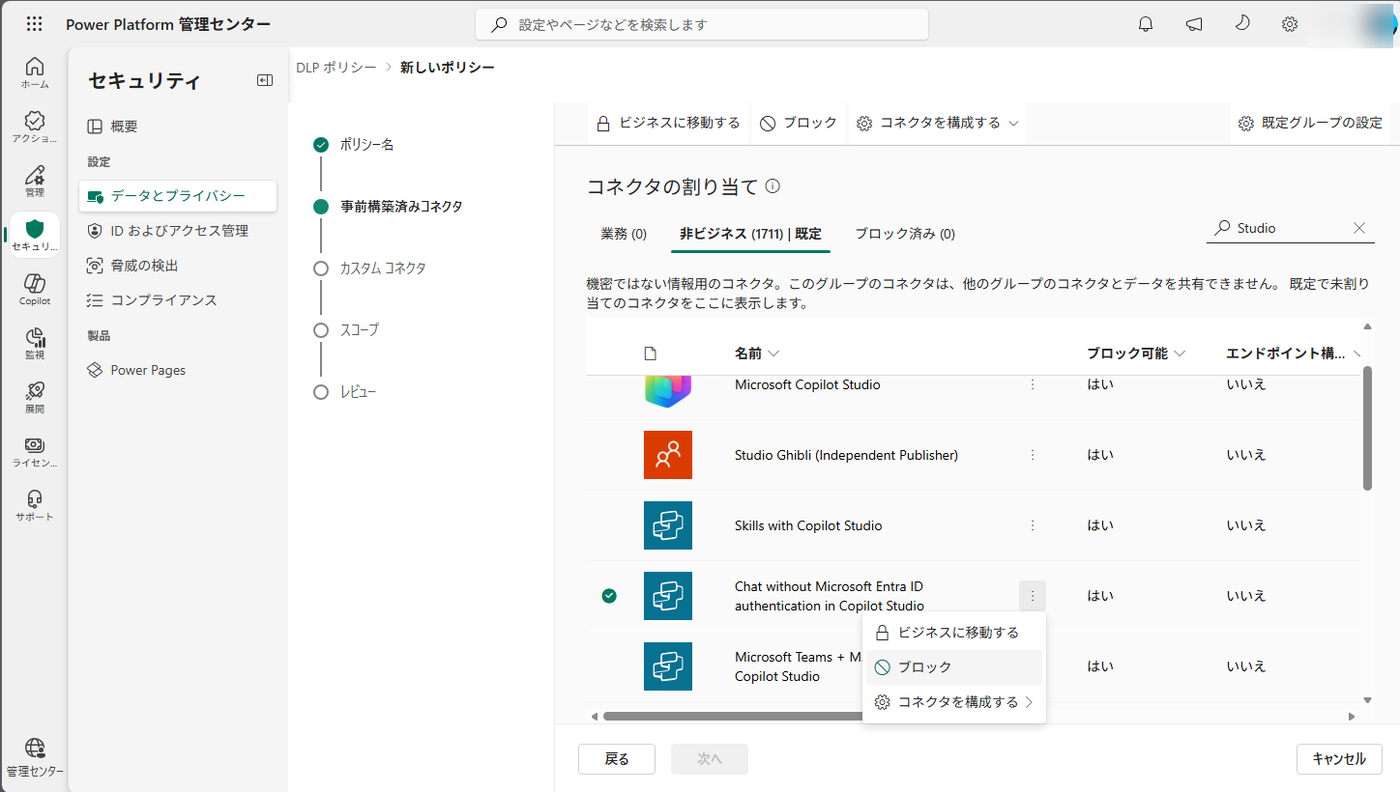Screen dimensions: 1400x792
Task: Collapse the セキュリティ side panel
Action: pos(264,80)
